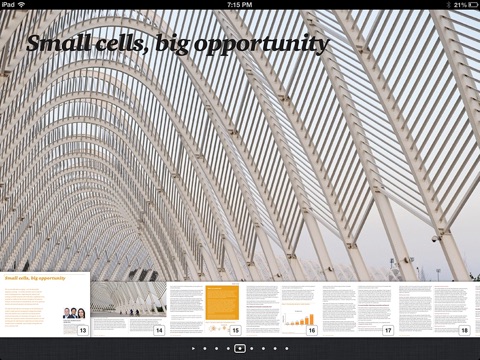Tap the Wi-Fi status icon
The height and width of the screenshot is (360, 480).
coord(22,4)
